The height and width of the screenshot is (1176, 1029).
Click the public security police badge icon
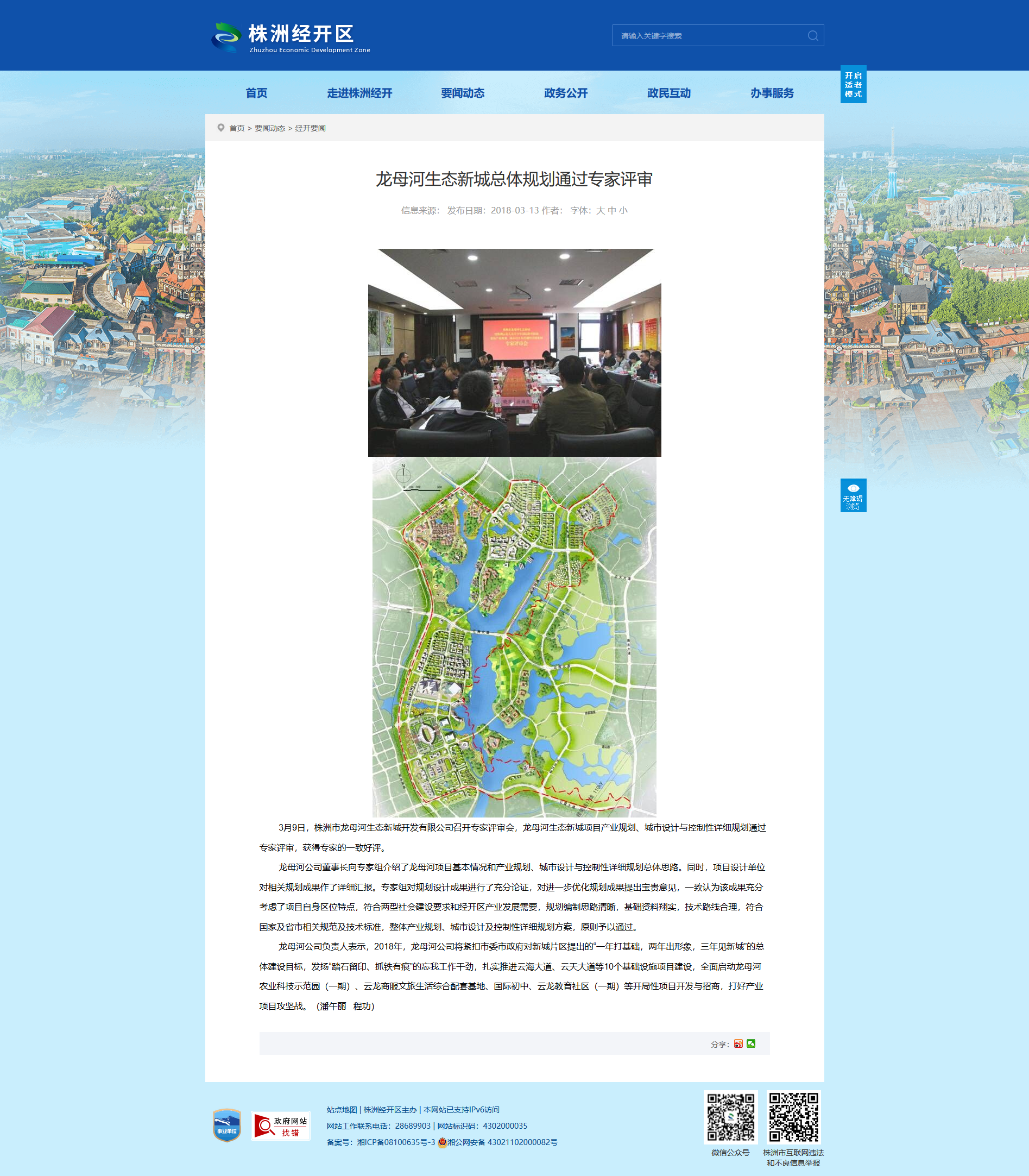point(442,1142)
